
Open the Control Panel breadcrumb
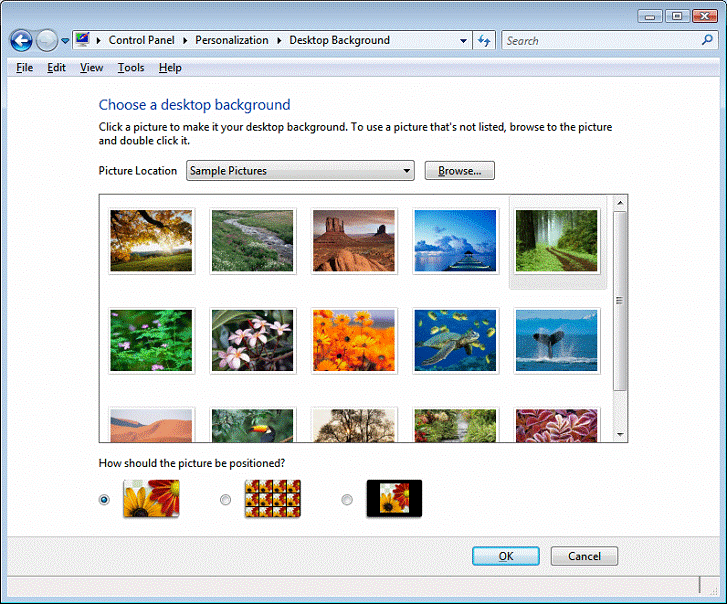pos(141,40)
